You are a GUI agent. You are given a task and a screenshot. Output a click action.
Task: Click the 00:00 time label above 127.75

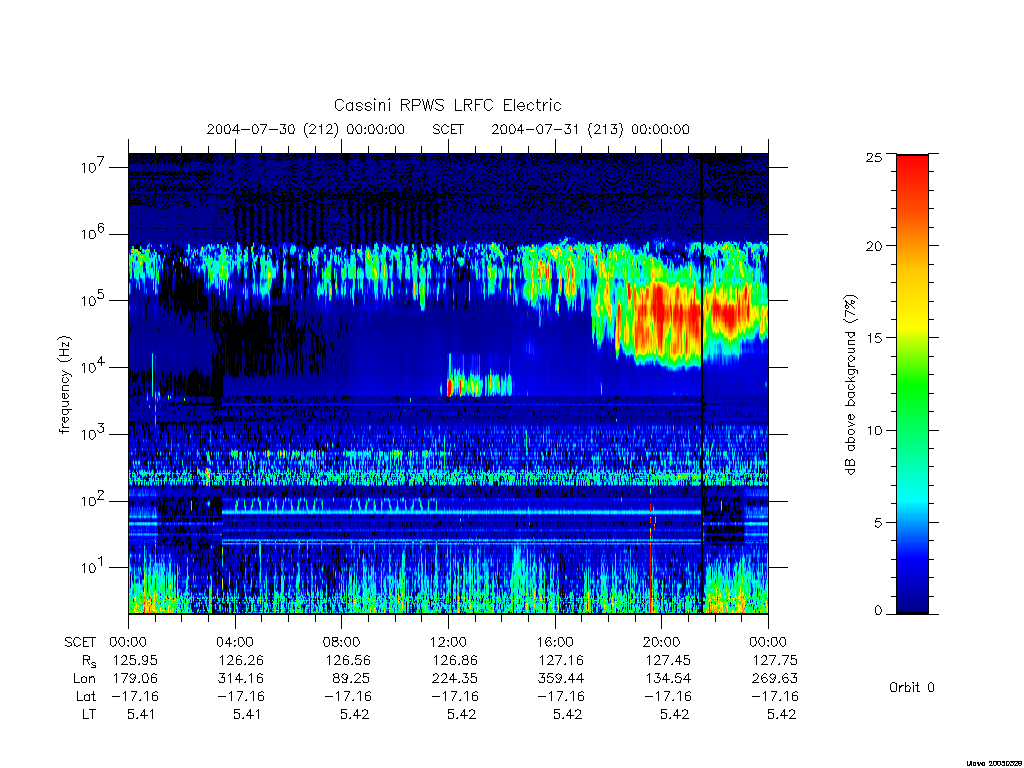(x=769, y=642)
